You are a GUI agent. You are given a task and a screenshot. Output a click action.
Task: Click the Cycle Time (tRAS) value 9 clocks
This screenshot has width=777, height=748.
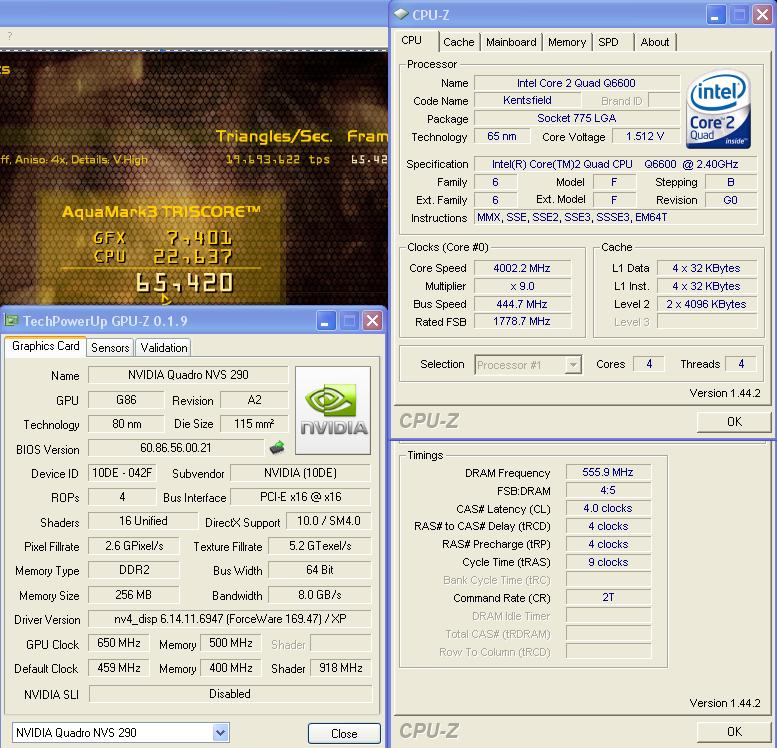(x=608, y=562)
